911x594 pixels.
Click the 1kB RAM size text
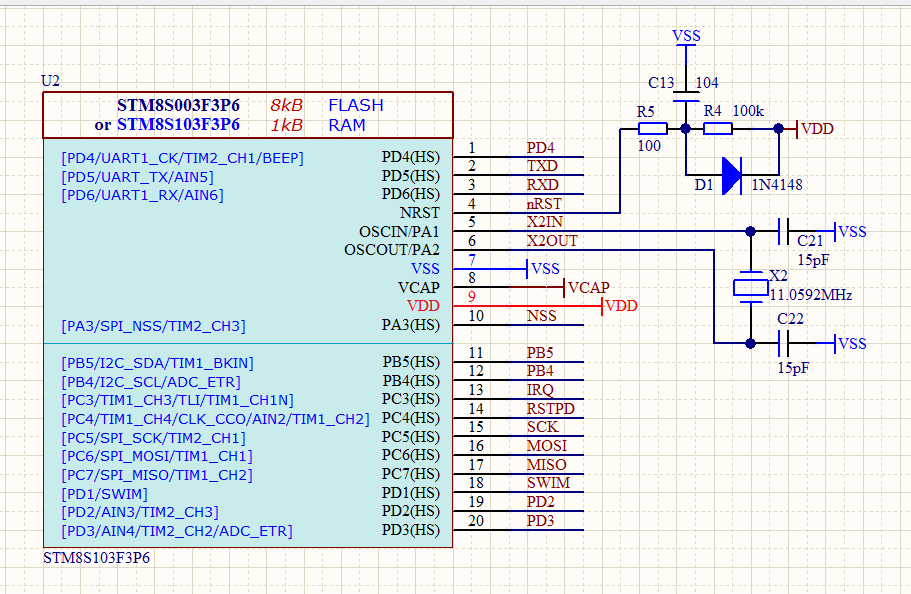(x=286, y=125)
